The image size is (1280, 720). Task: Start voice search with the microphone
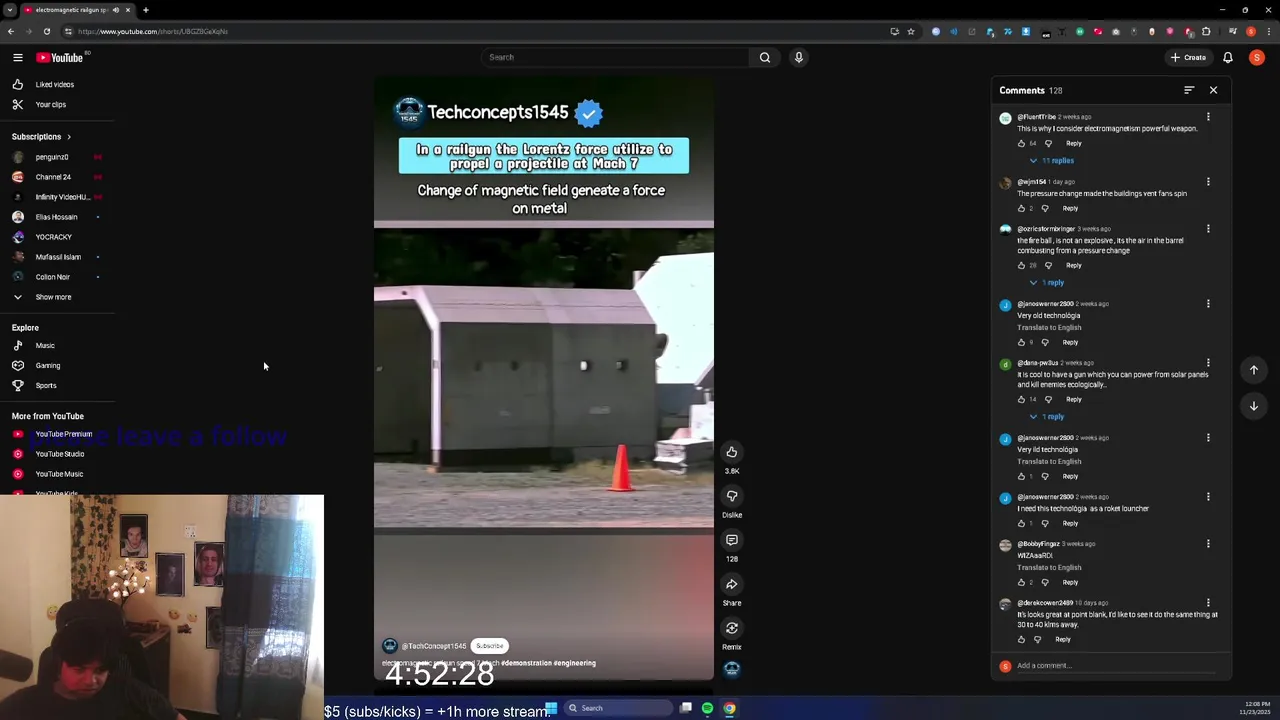798,57
